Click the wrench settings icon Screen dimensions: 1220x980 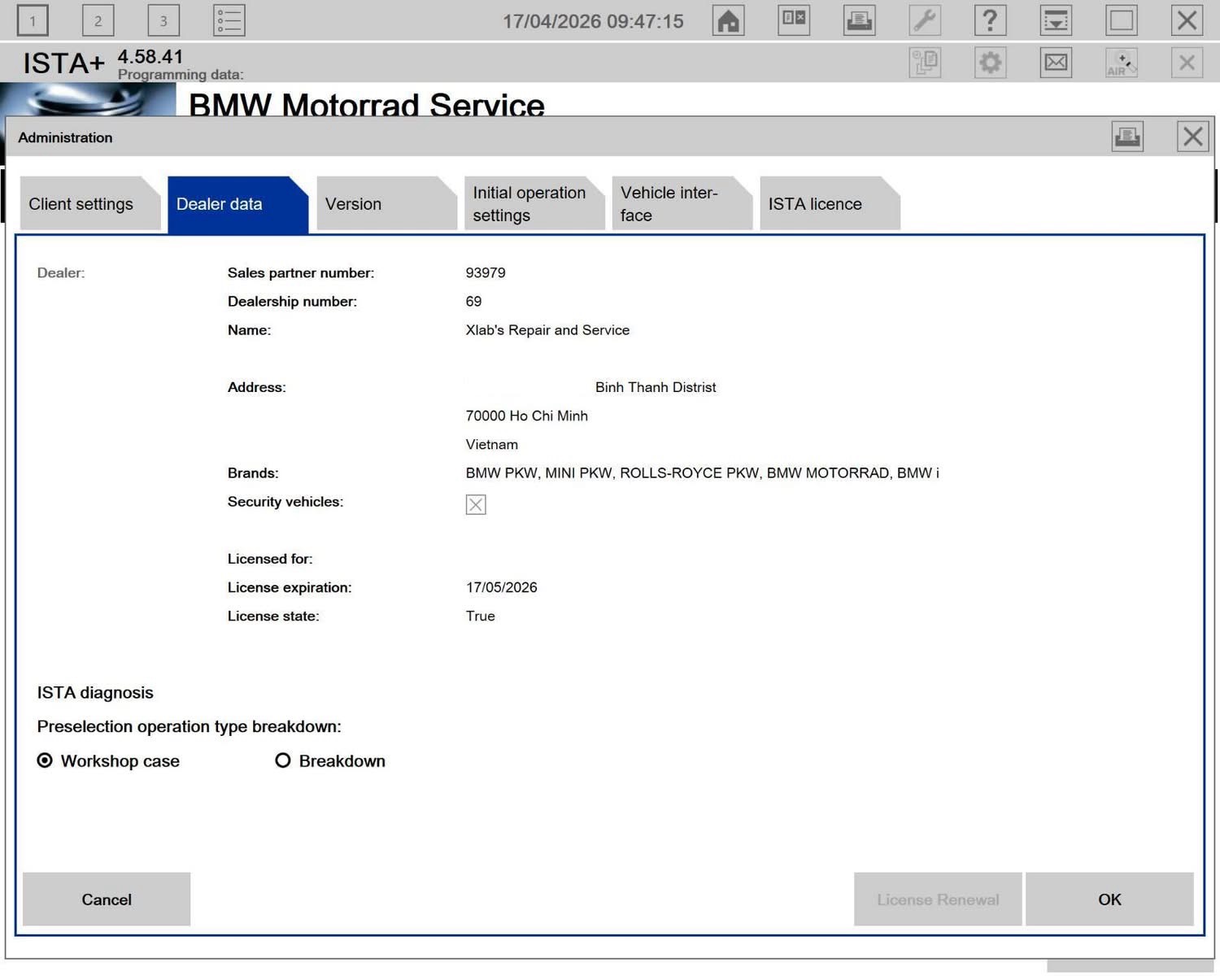click(x=925, y=20)
